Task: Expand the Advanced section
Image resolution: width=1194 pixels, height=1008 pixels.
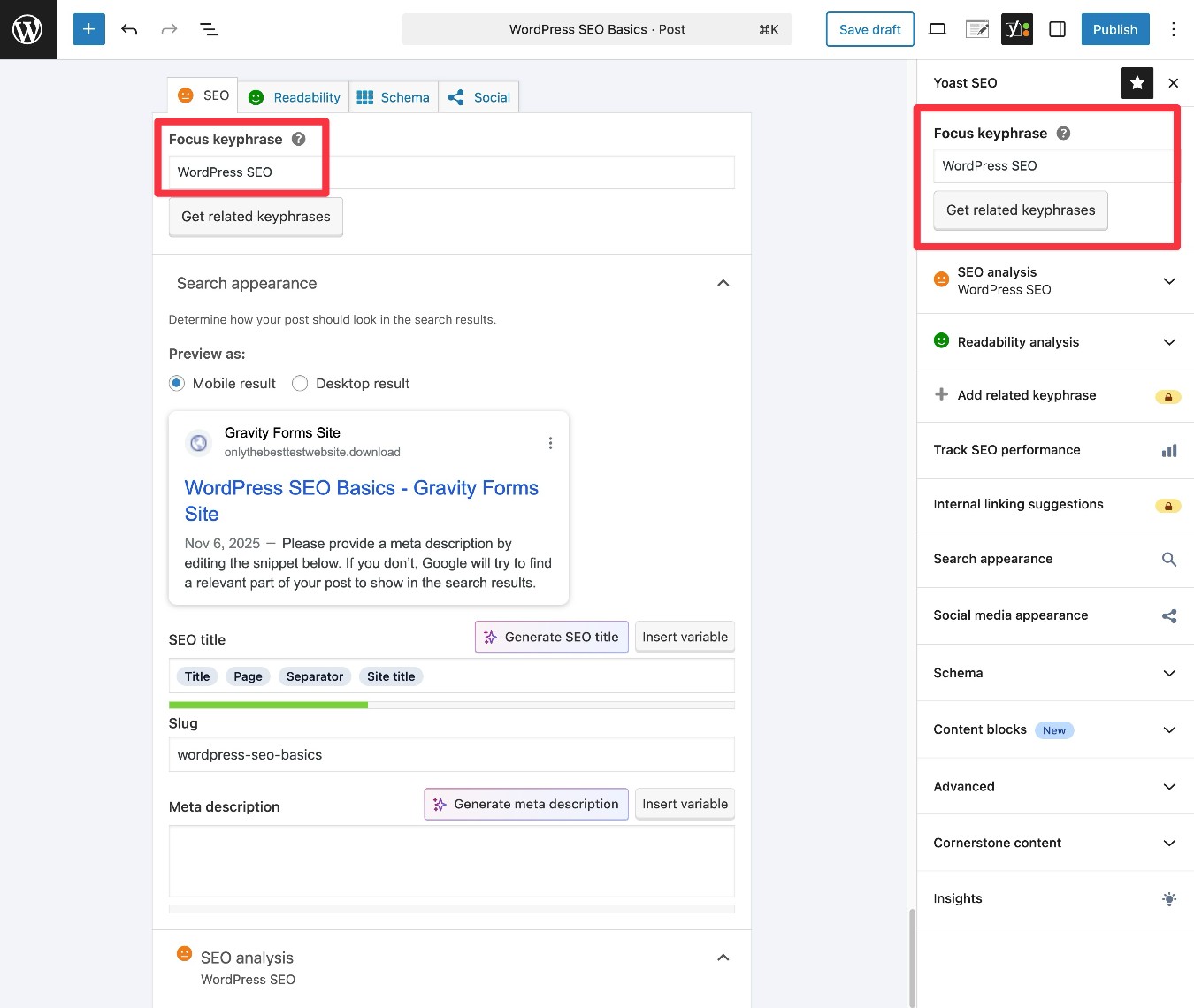Action: (1169, 786)
